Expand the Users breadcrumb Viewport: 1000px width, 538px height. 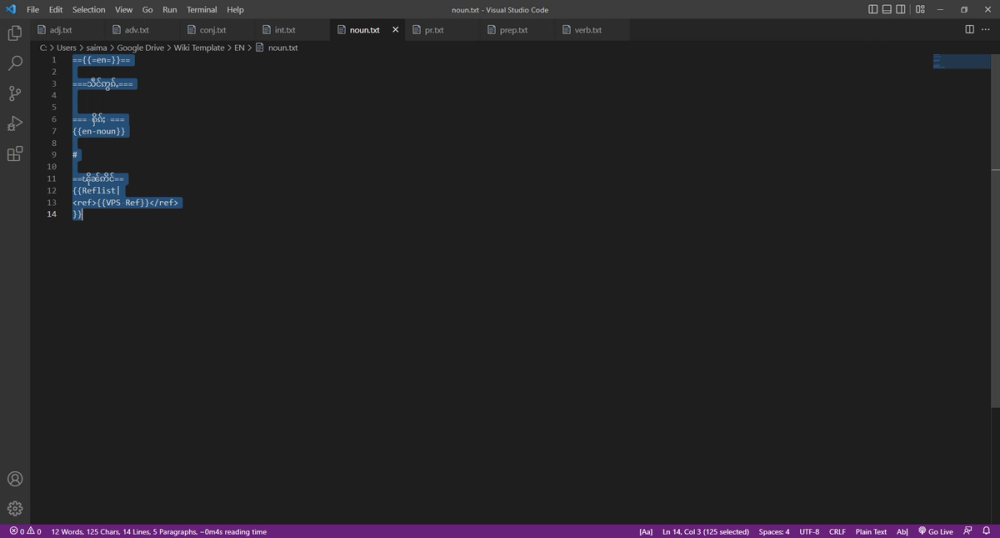tap(66, 47)
